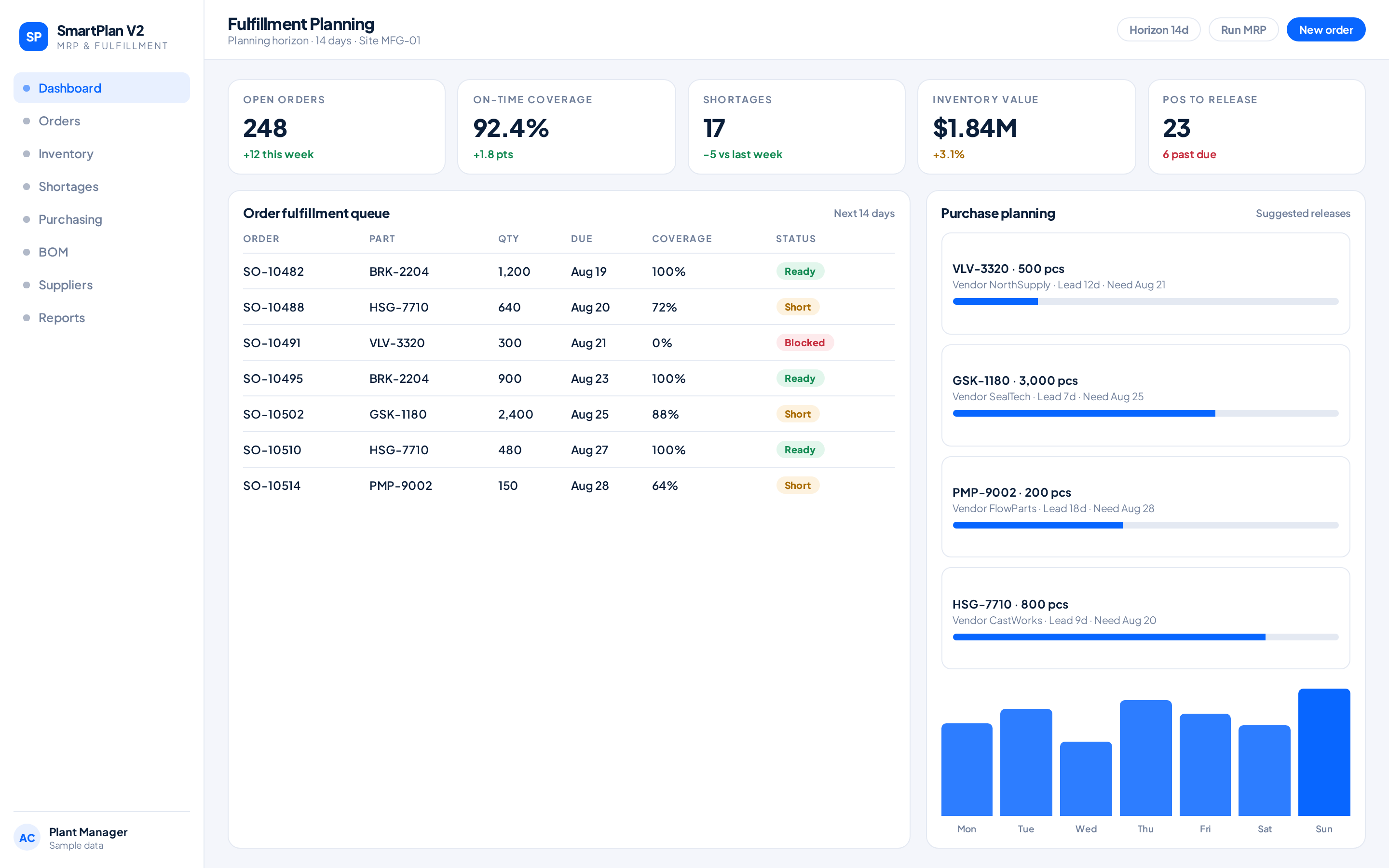Open the Inventory Value $1.84M card

[x=1026, y=127]
